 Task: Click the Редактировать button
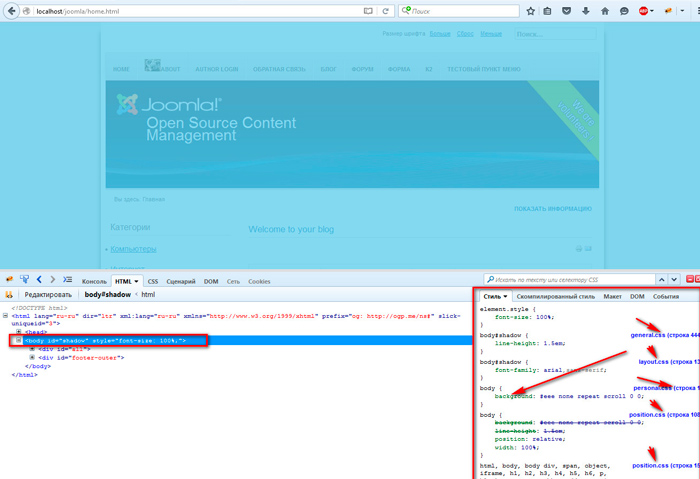click(48, 295)
